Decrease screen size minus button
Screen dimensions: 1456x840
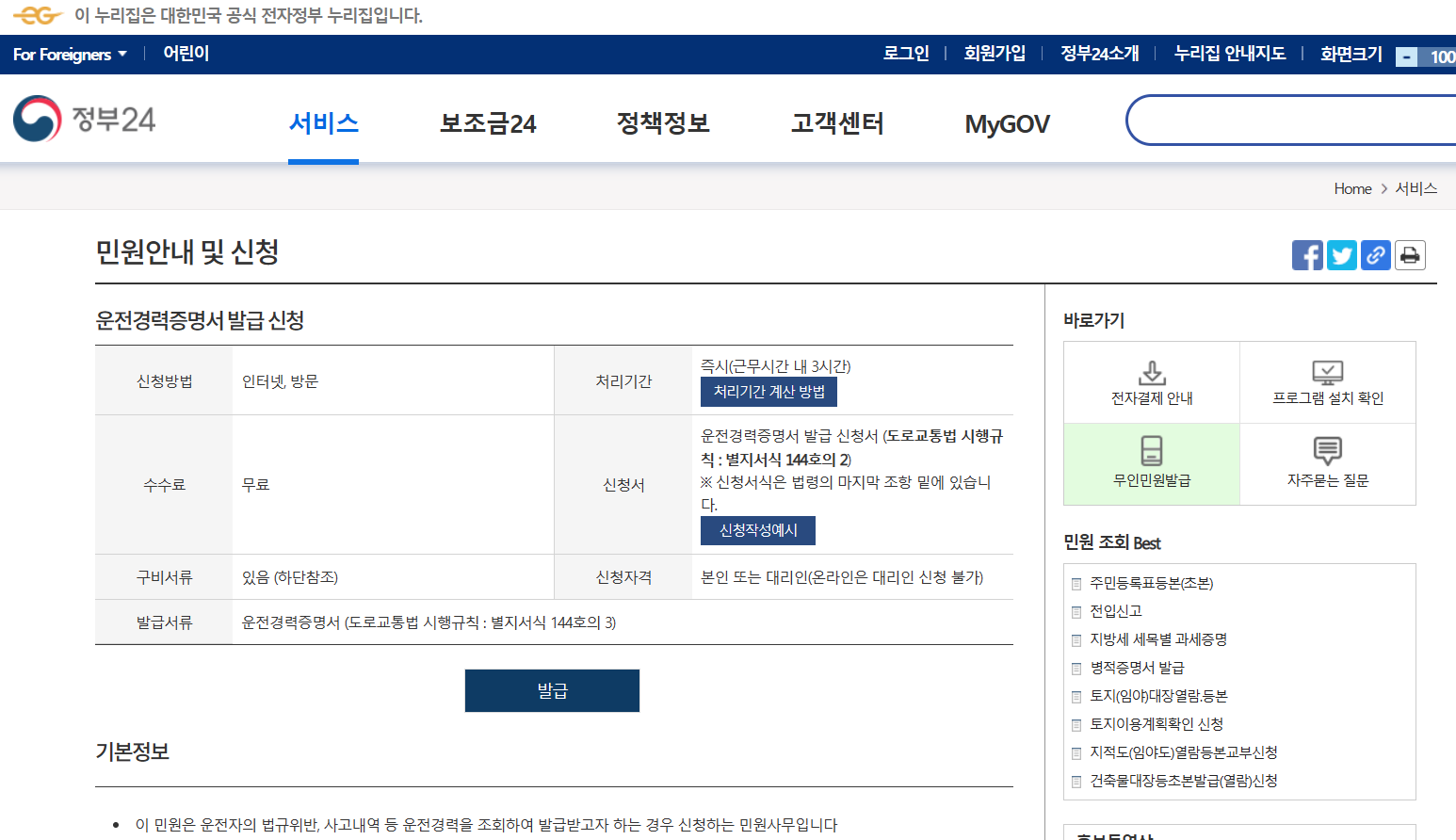tap(1406, 57)
